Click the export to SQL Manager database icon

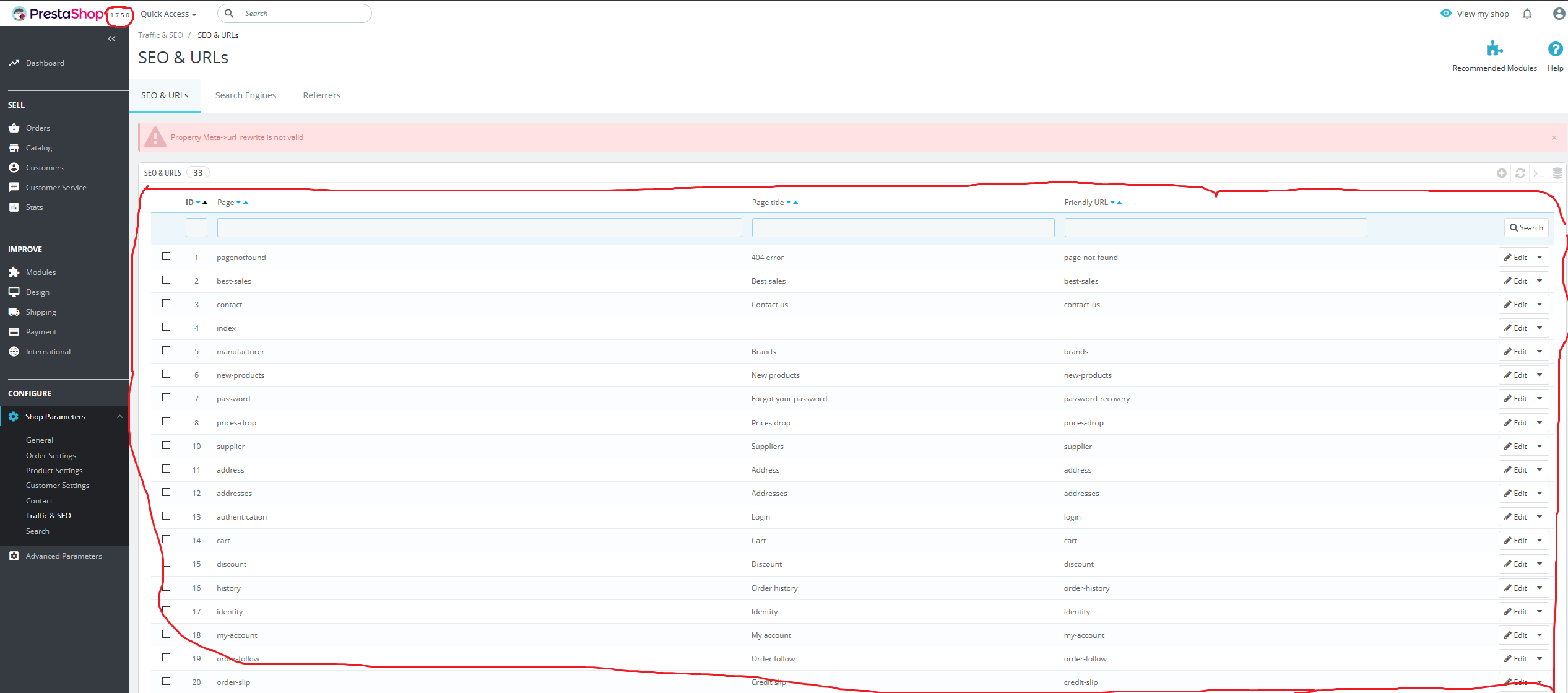point(1557,173)
